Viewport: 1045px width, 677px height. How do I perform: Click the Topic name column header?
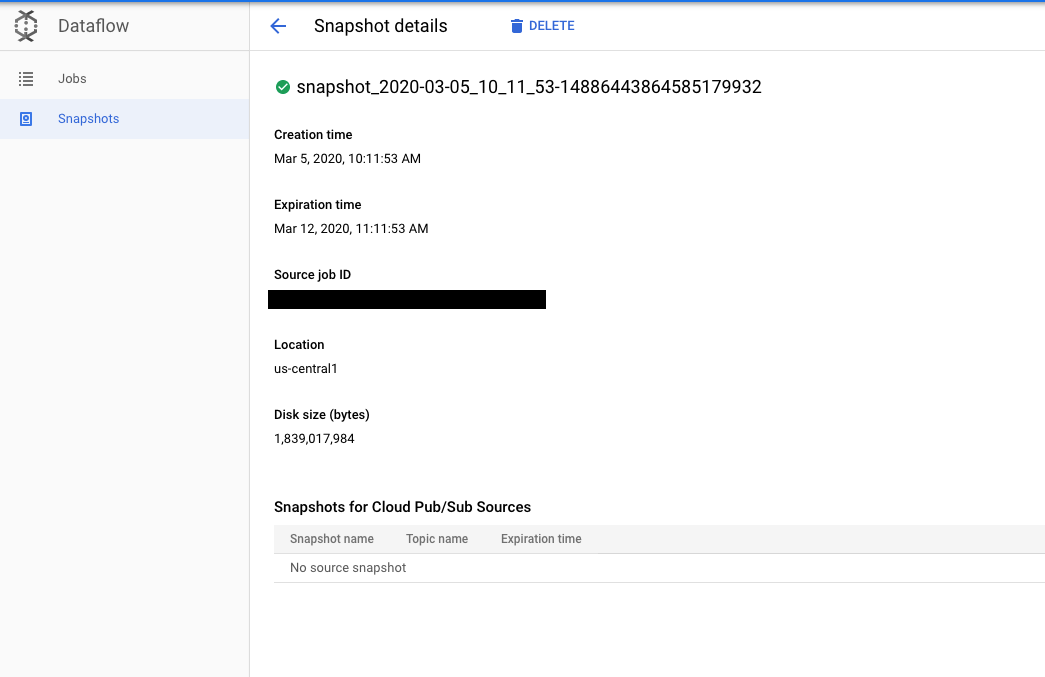pos(437,539)
